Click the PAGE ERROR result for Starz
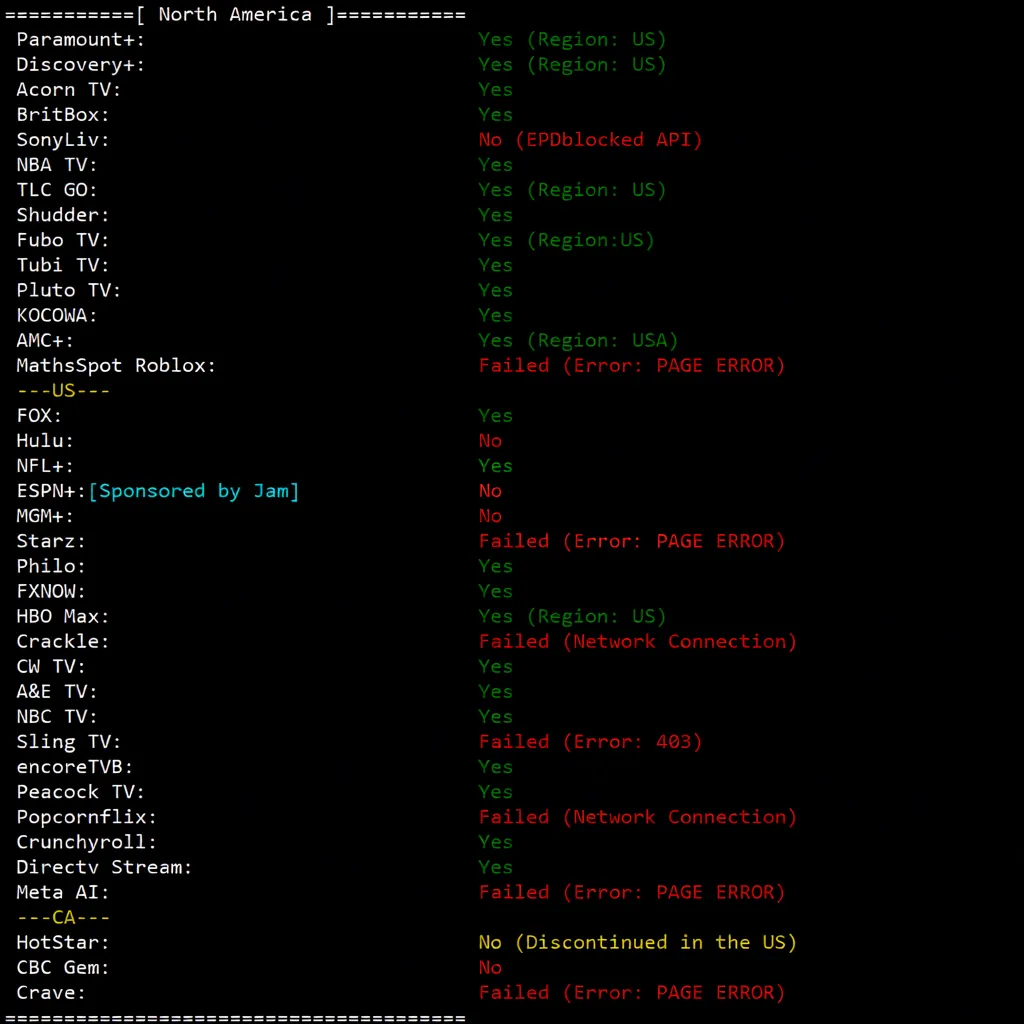Viewport: 1024px width, 1024px height. (x=632, y=541)
